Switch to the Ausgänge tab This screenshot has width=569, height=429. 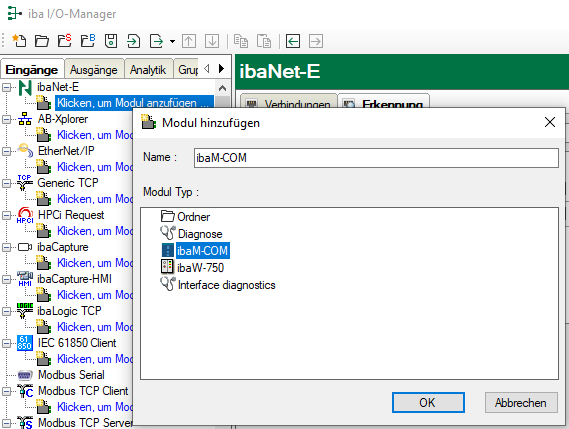94,69
